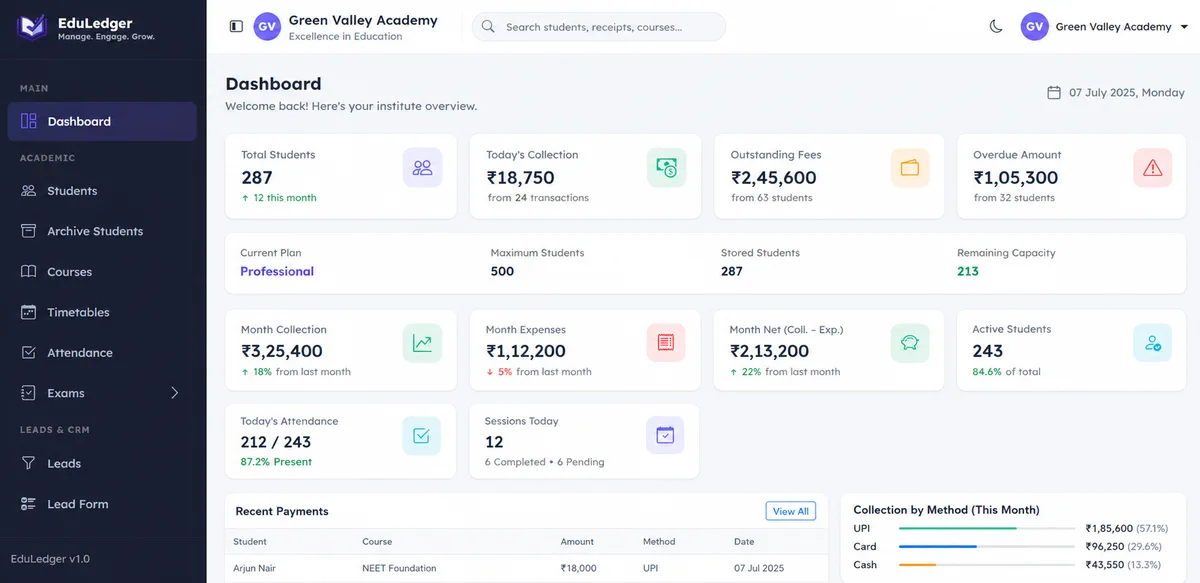This screenshot has width=1200, height=583.
Task: Click the Sessions Today calendar icon
Action: point(665,435)
